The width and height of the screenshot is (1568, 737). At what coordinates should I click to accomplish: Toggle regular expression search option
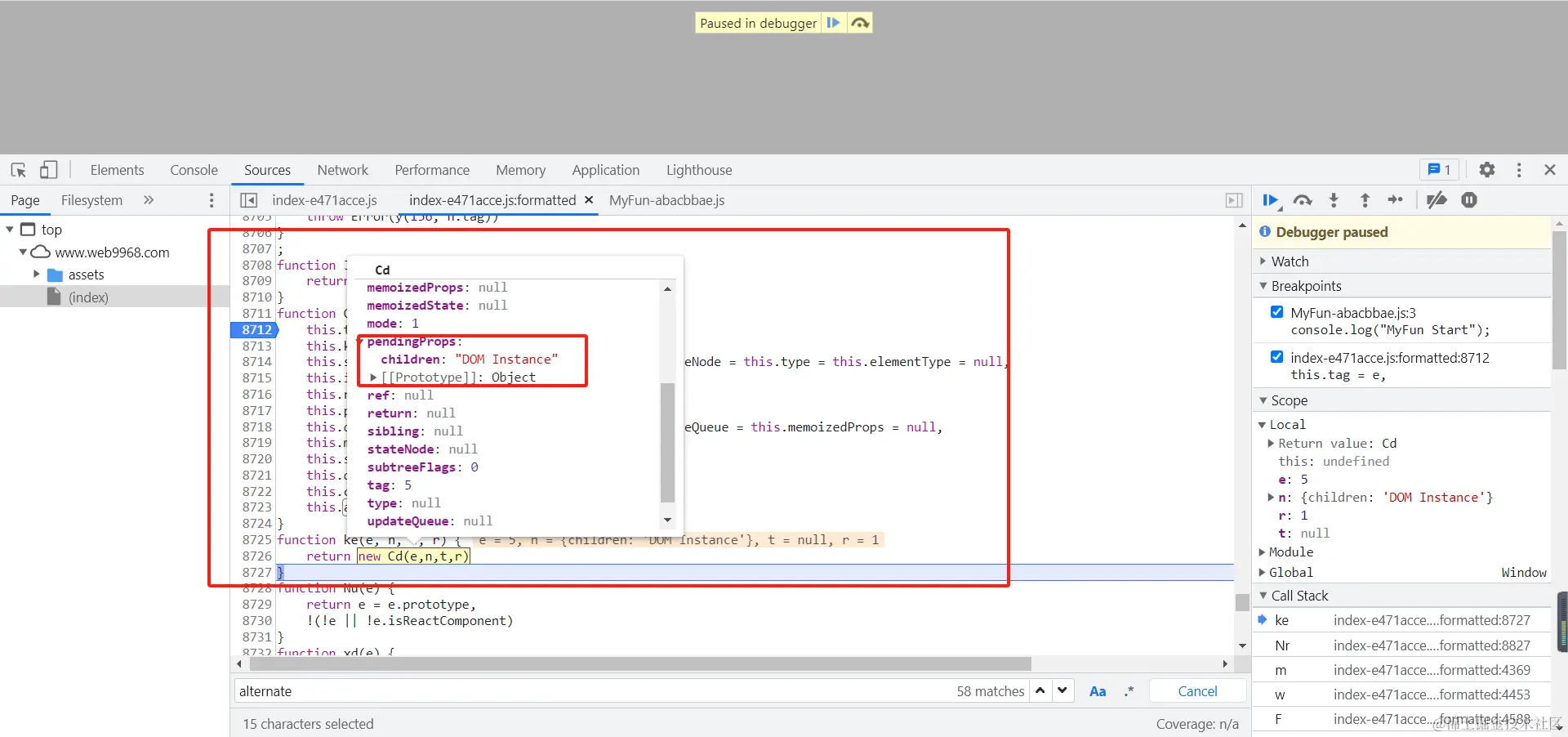(1129, 691)
